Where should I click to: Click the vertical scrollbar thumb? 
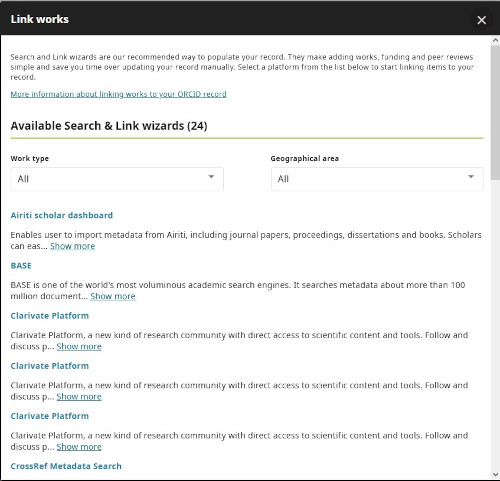click(x=495, y=113)
